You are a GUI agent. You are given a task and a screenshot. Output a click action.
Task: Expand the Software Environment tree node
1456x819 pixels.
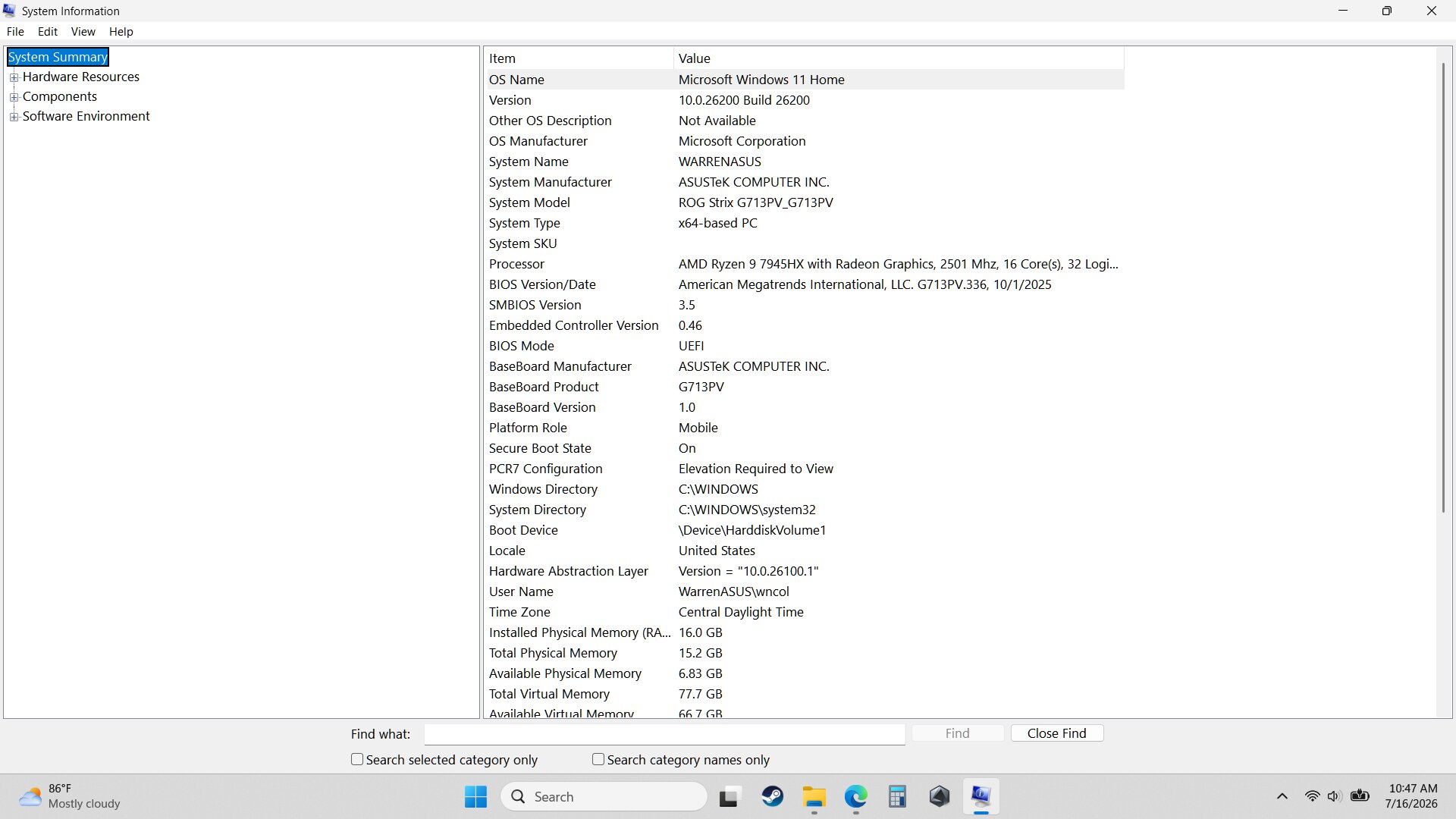click(x=14, y=117)
